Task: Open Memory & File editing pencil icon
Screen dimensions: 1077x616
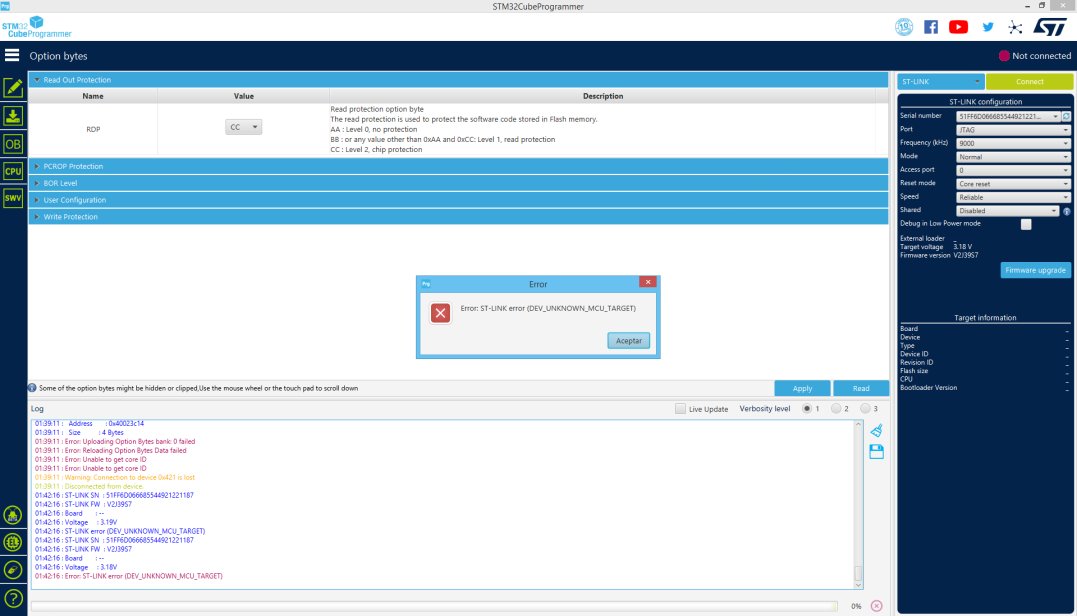Action: point(13,87)
